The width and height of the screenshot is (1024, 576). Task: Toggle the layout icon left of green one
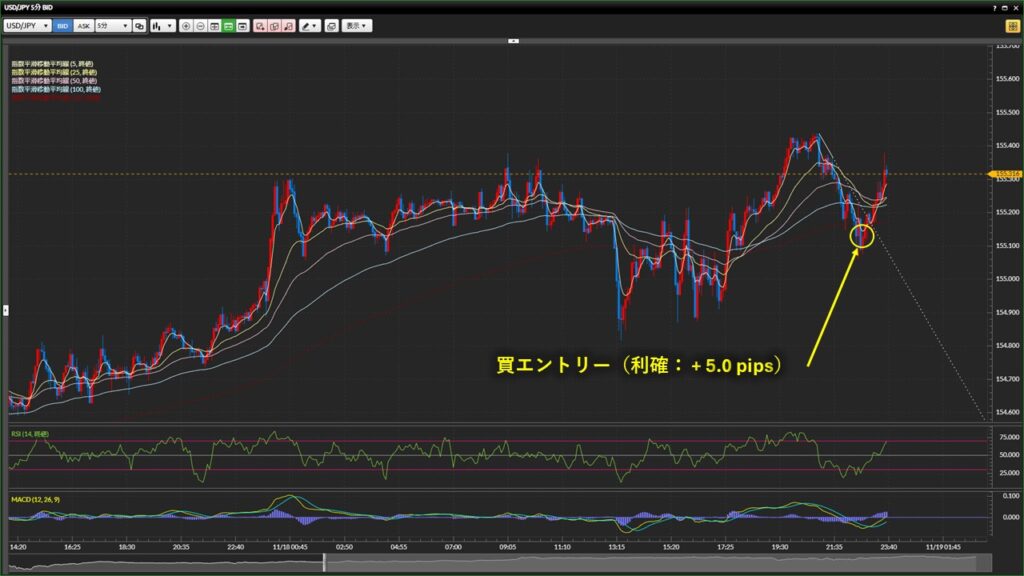point(215,25)
